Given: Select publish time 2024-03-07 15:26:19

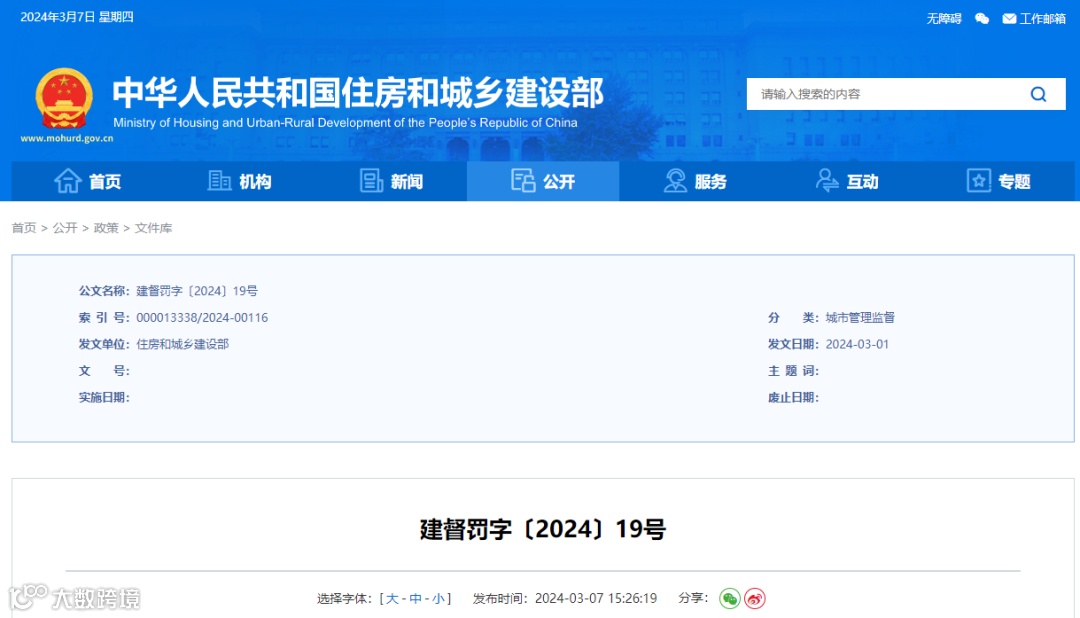Looking at the screenshot, I should (x=596, y=599).
